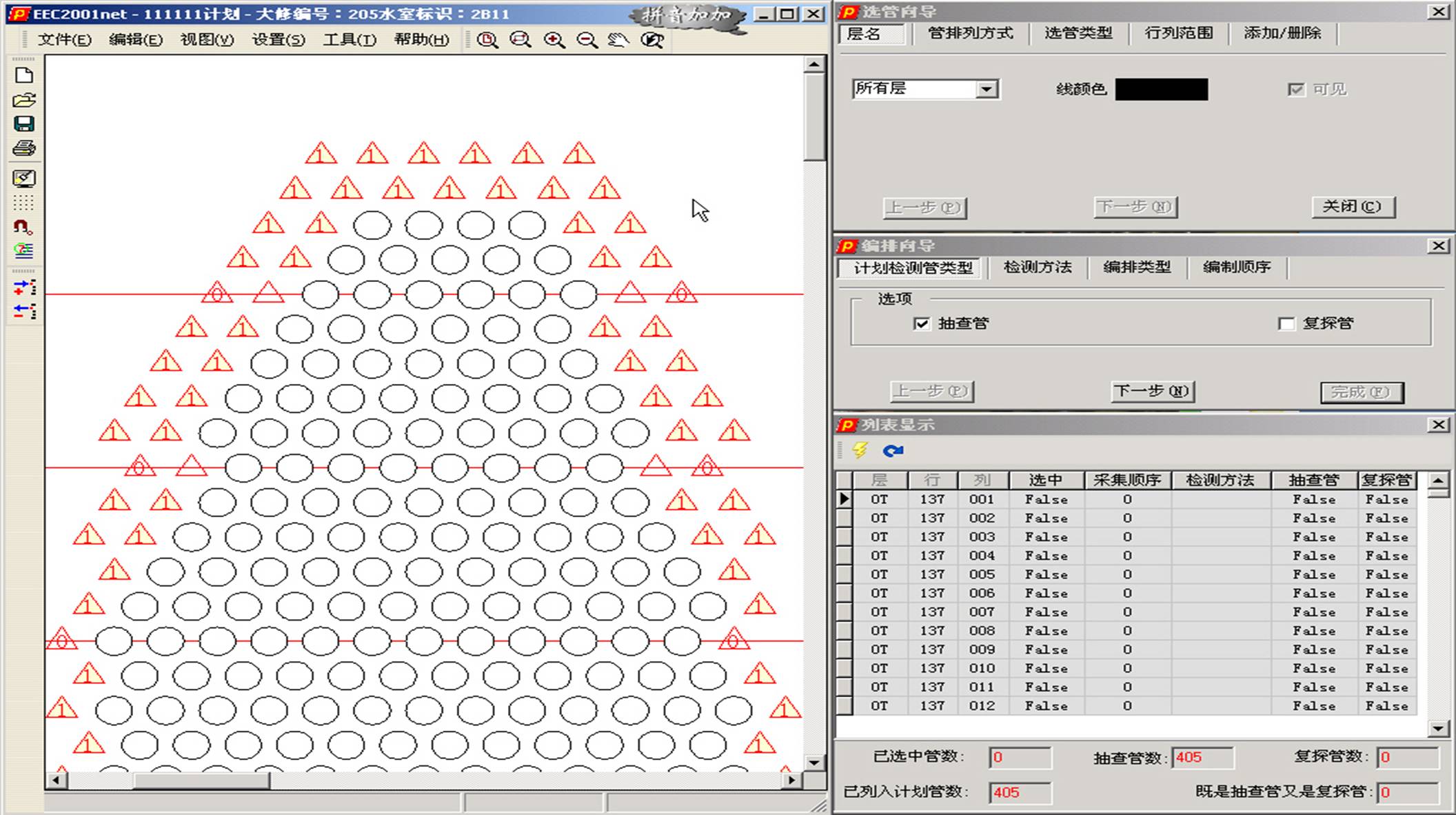Uncheck the 抽查管 checkbox
Image resolution: width=1456 pixels, height=815 pixels.
click(922, 323)
